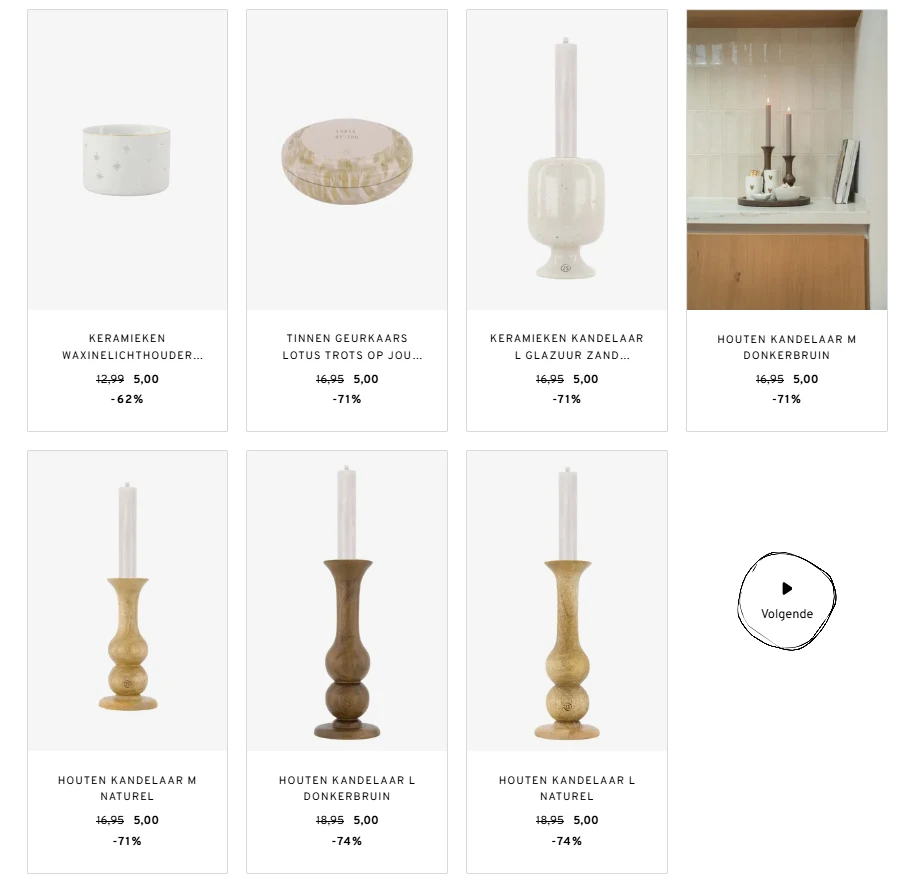Screen dimensions: 914x895
Task: Select the Houten Kandelaar L Naturel title
Action: [x=567, y=788]
